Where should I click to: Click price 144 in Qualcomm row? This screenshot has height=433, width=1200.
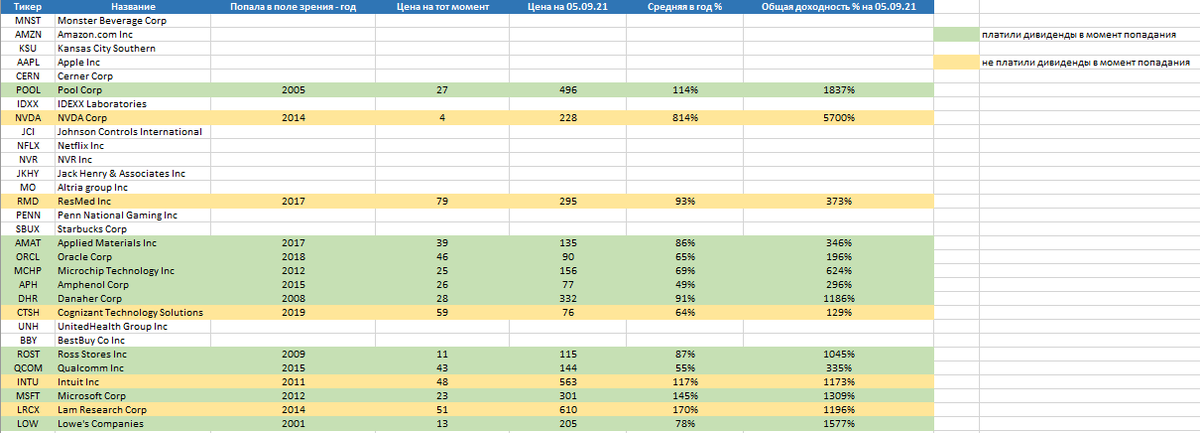[x=567, y=369]
